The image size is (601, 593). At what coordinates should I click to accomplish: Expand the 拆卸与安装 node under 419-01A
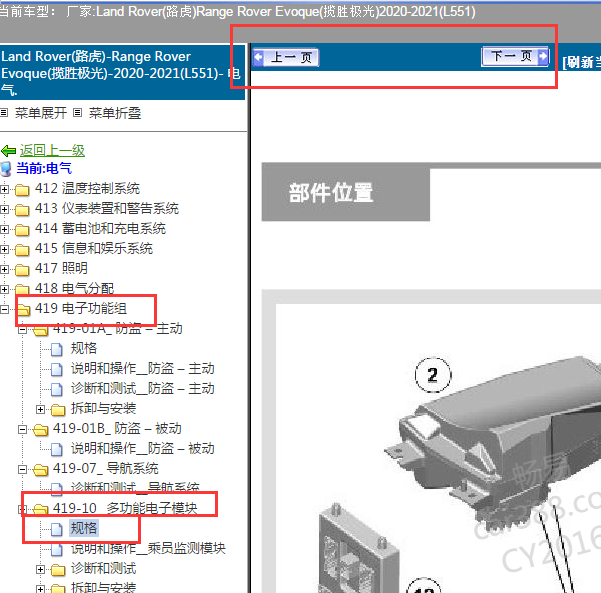click(40, 409)
